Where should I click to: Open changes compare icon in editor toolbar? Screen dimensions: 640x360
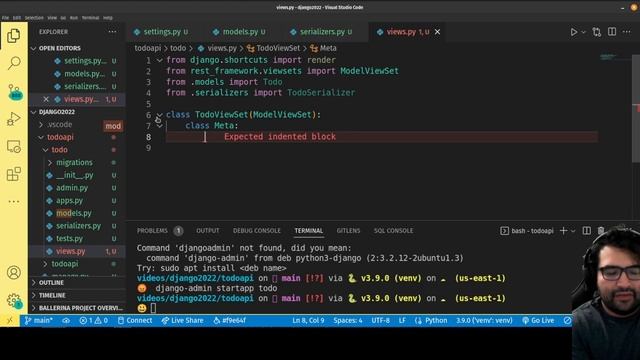point(597,32)
